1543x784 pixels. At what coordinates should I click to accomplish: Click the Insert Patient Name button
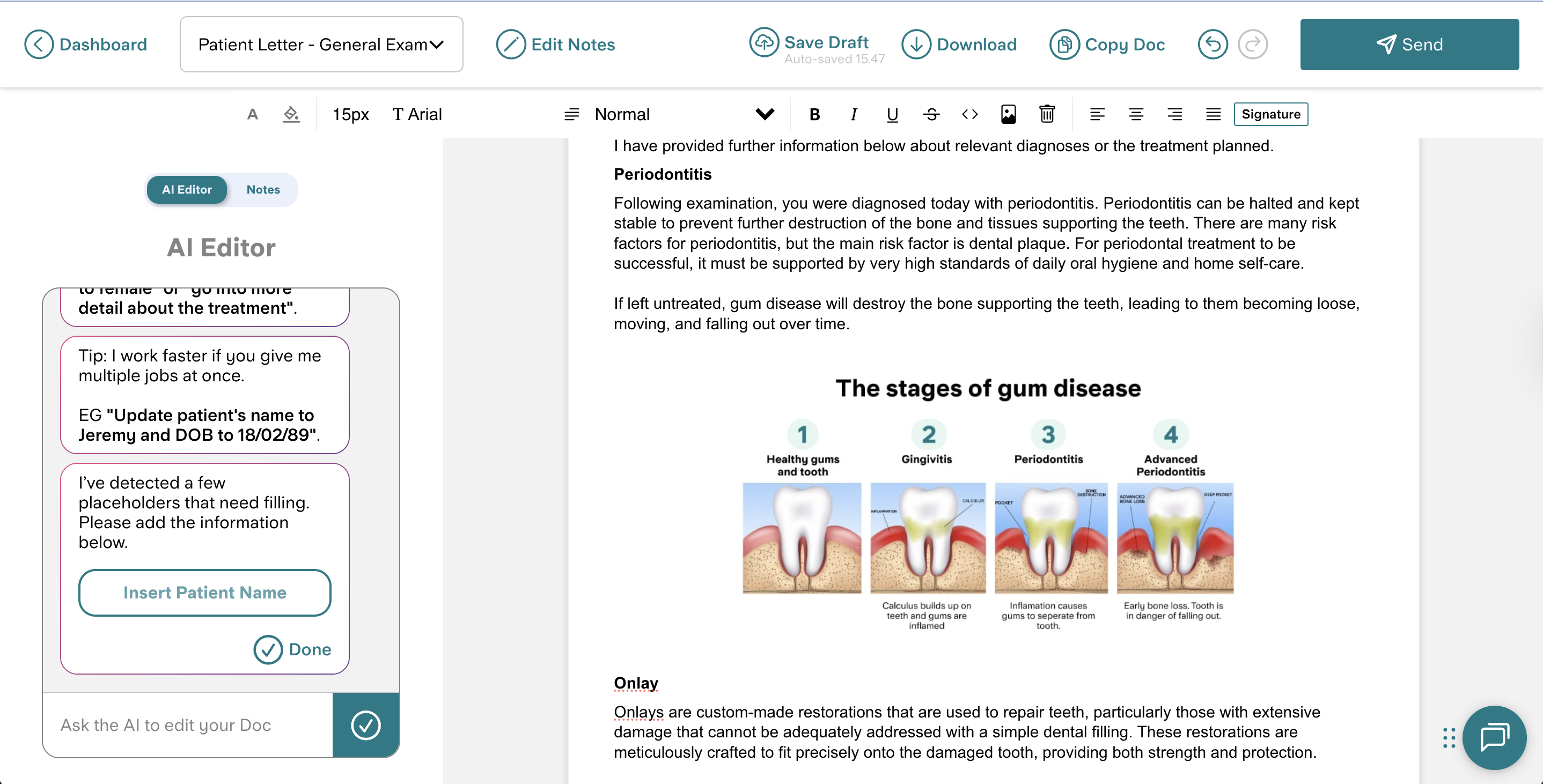(205, 593)
